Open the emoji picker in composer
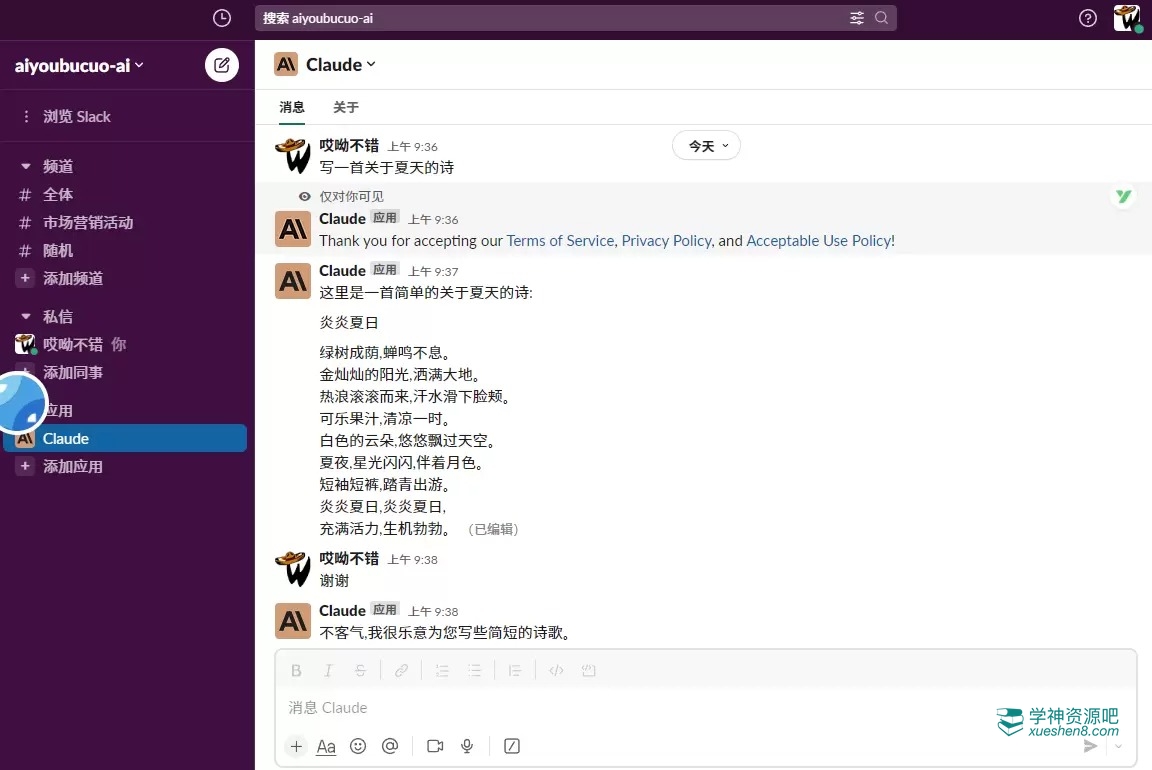This screenshot has width=1152, height=770. tap(358, 746)
